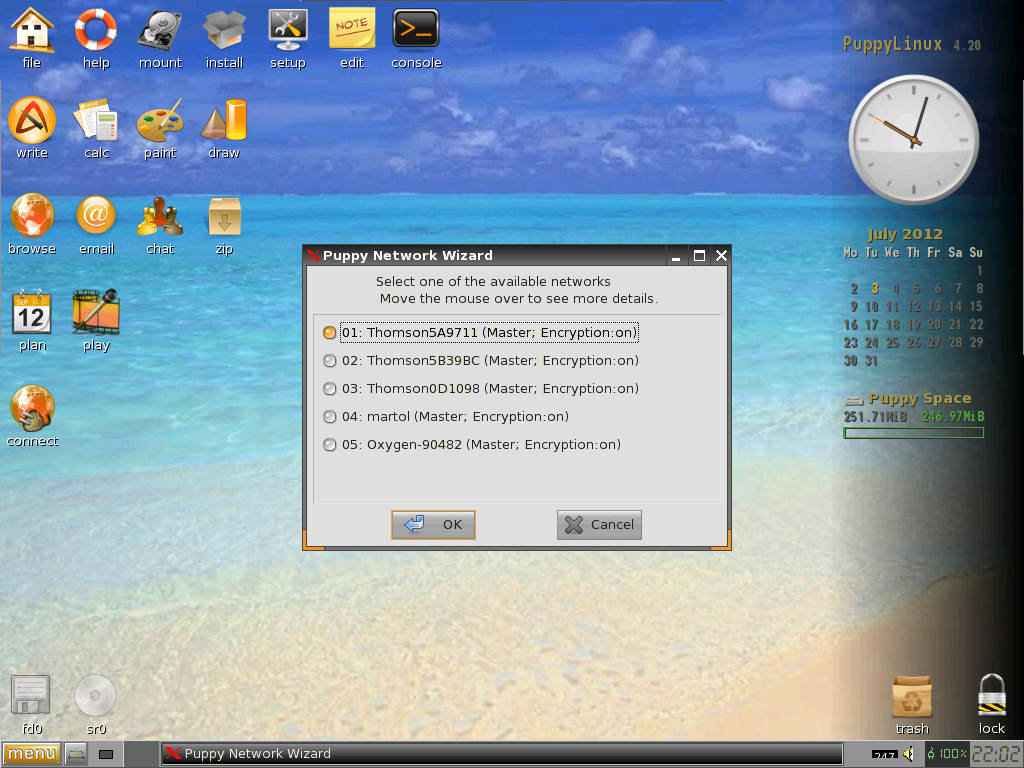
Task: Confirm network selection with OK
Action: pyautogui.click(x=434, y=525)
